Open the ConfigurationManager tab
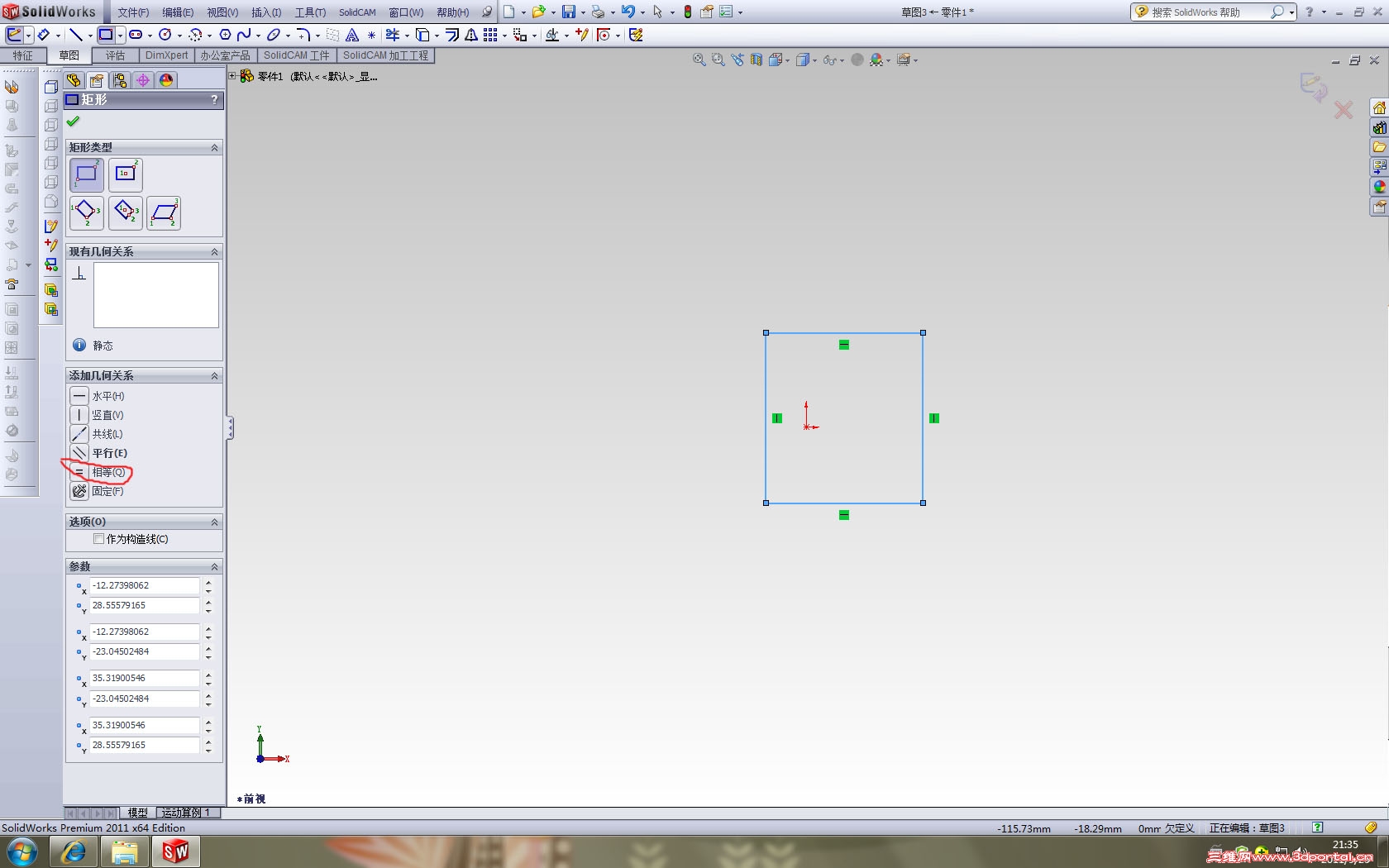This screenshot has width=1389, height=868. click(x=120, y=80)
